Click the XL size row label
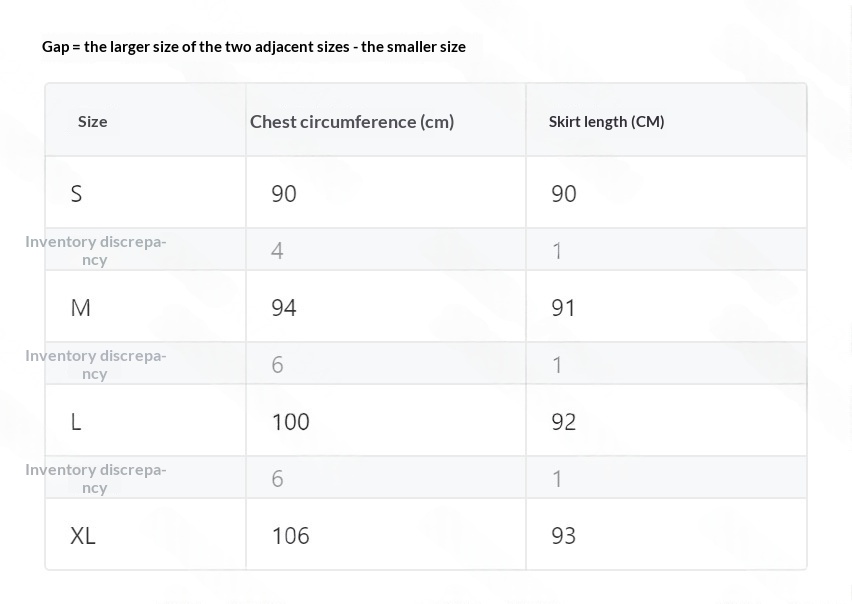This screenshot has height=604, width=852. 83,536
